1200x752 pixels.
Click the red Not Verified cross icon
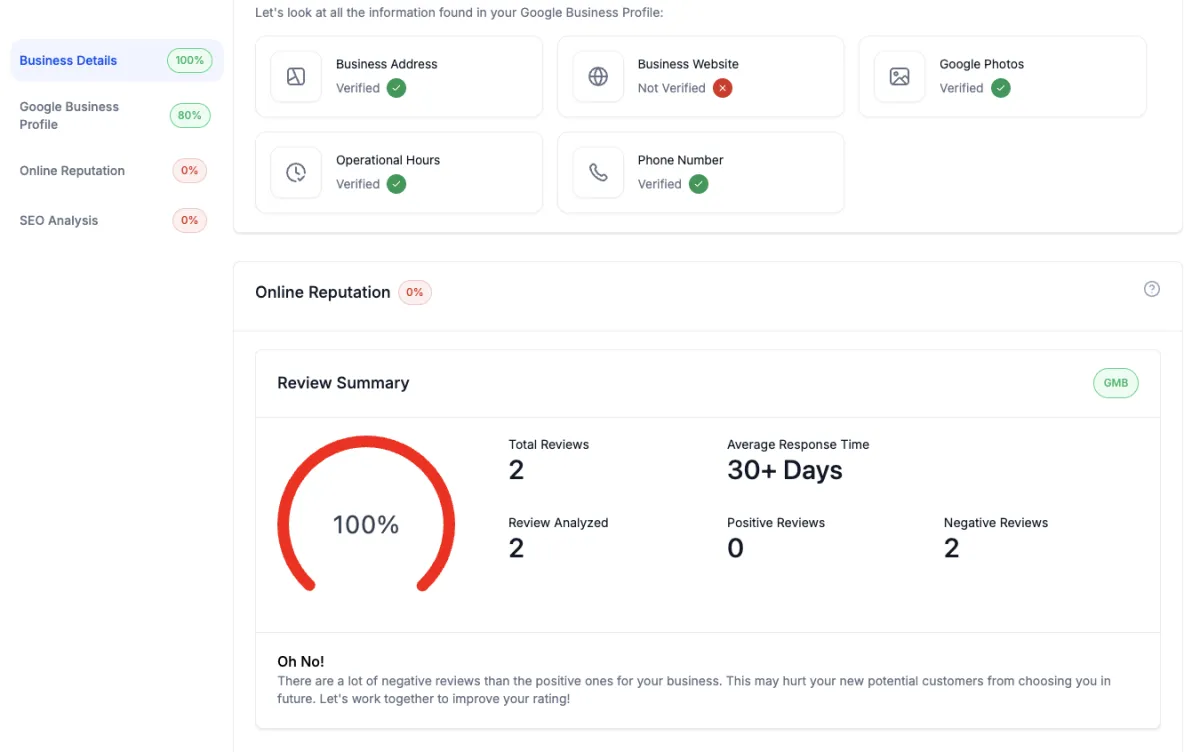[723, 88]
